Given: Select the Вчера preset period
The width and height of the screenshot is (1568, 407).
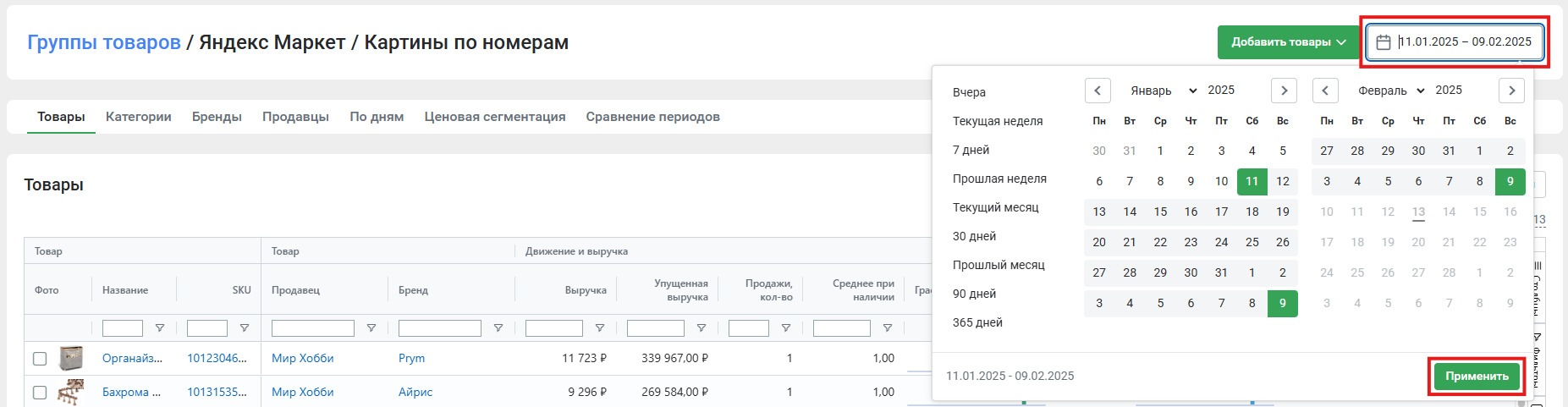Looking at the screenshot, I should click(969, 92).
